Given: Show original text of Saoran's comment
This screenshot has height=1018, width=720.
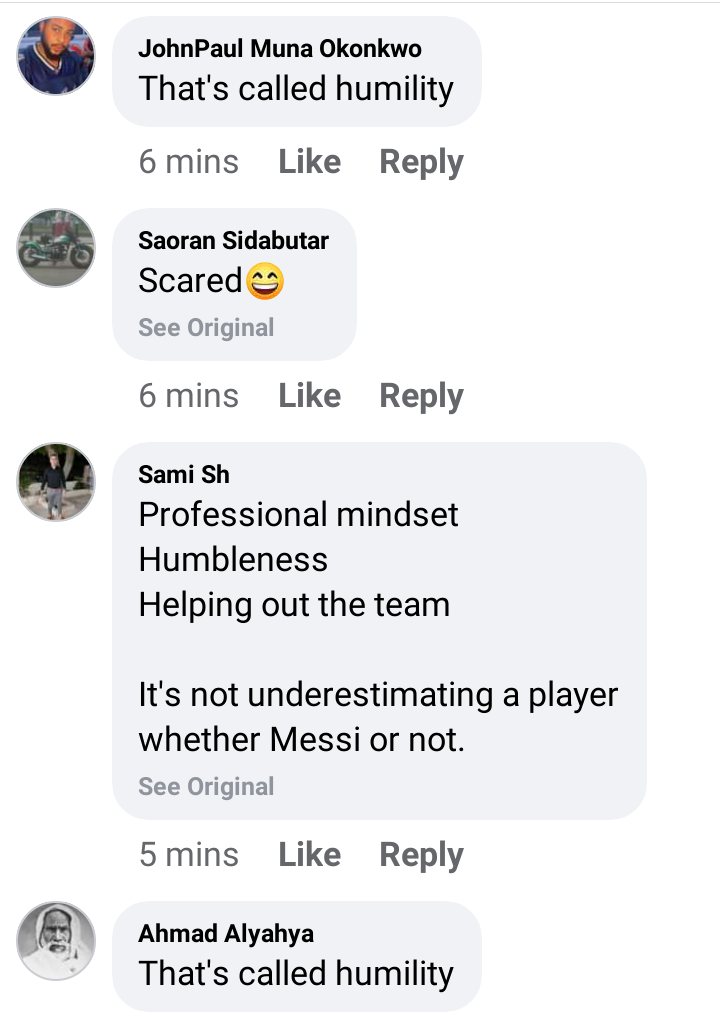Looking at the screenshot, I should pos(206,328).
